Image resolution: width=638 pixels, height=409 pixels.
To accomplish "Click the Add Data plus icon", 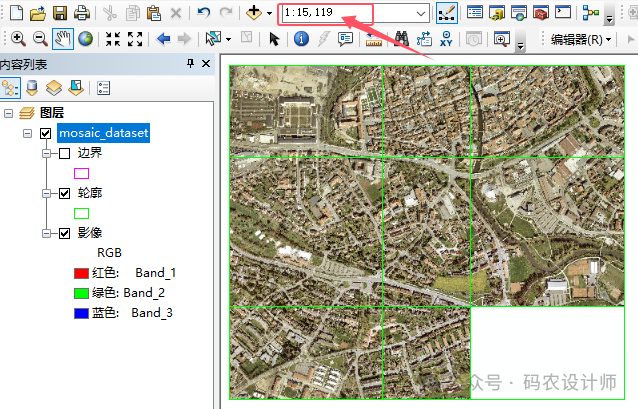I will [x=254, y=13].
